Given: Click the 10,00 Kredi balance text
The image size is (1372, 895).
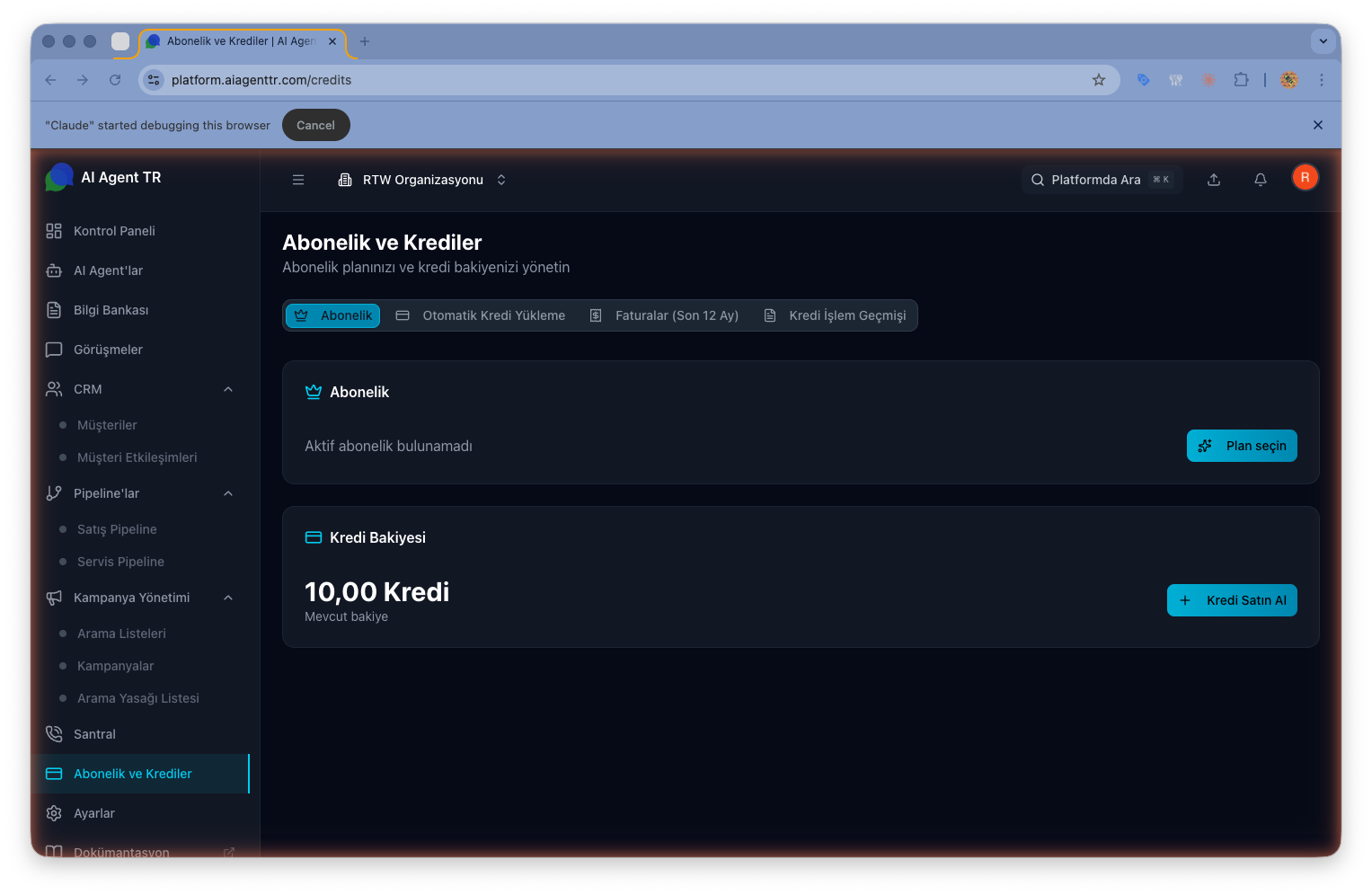Looking at the screenshot, I should point(376,591).
